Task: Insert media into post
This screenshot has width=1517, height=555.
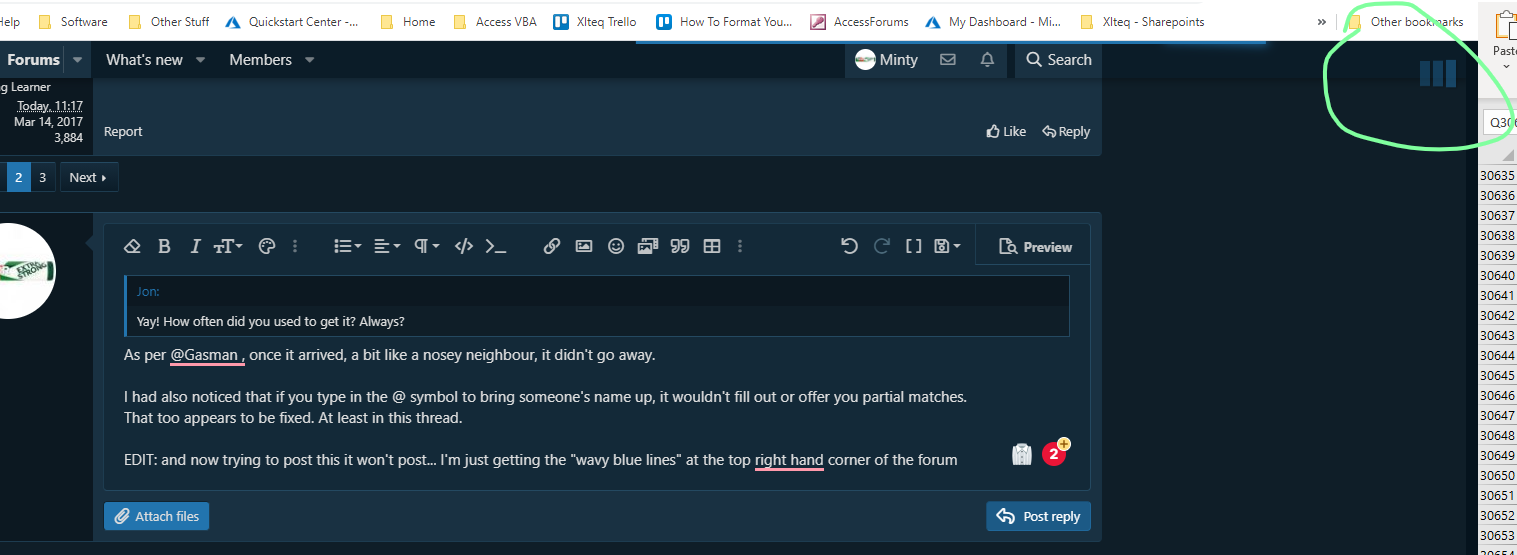Action: [648, 246]
